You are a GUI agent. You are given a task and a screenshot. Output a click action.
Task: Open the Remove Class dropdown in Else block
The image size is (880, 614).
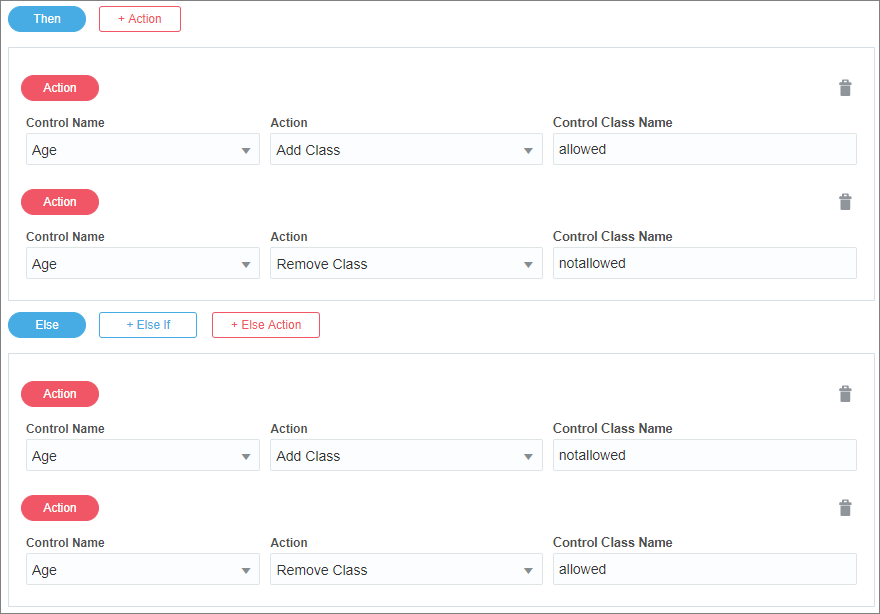(x=406, y=570)
